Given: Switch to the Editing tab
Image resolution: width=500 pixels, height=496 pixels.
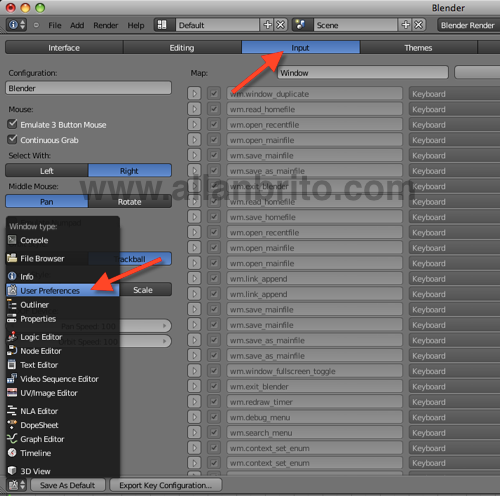Looking at the screenshot, I should coord(182,48).
